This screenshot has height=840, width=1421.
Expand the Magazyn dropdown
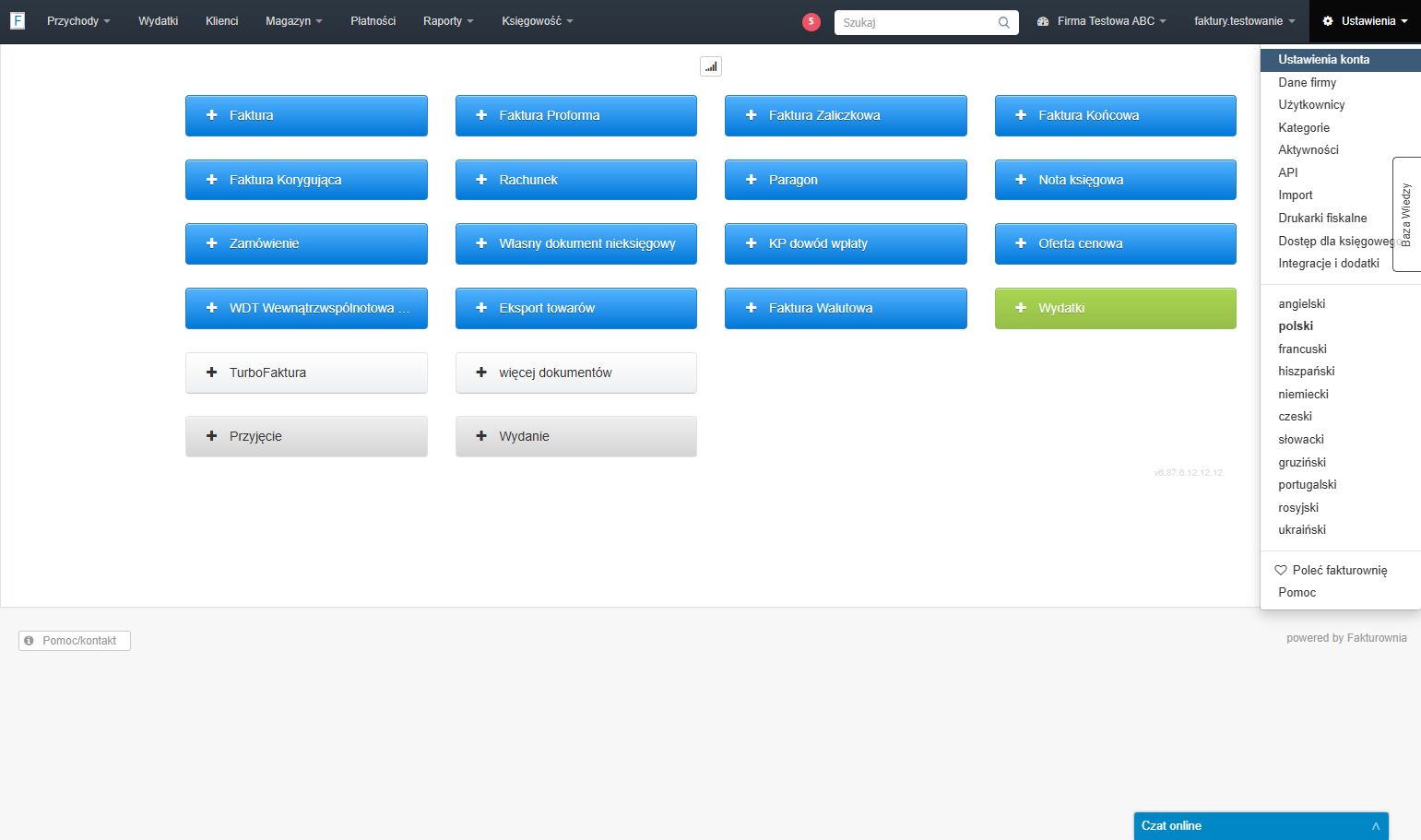[293, 21]
